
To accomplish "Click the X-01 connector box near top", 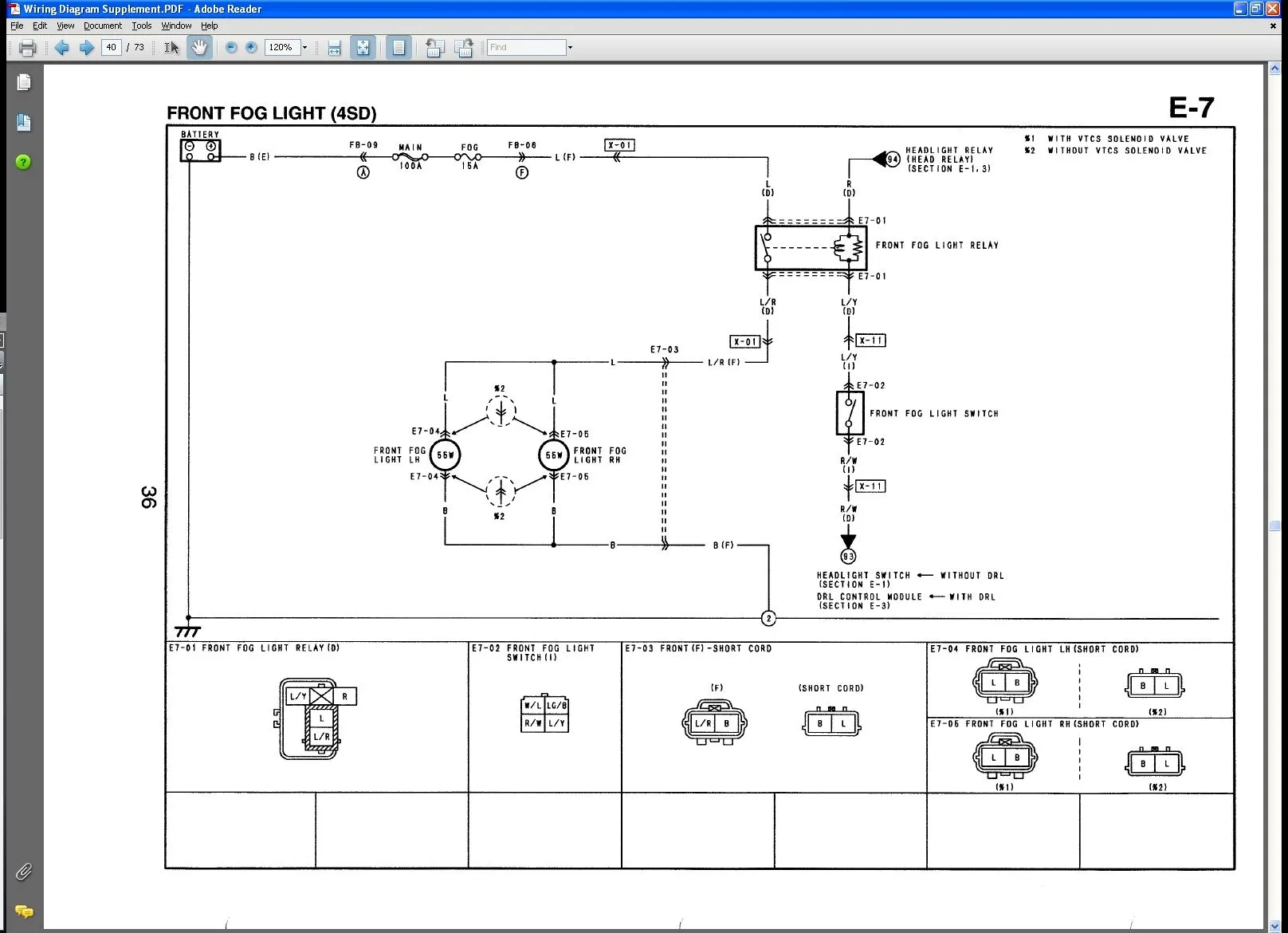I will pyautogui.click(x=620, y=145).
